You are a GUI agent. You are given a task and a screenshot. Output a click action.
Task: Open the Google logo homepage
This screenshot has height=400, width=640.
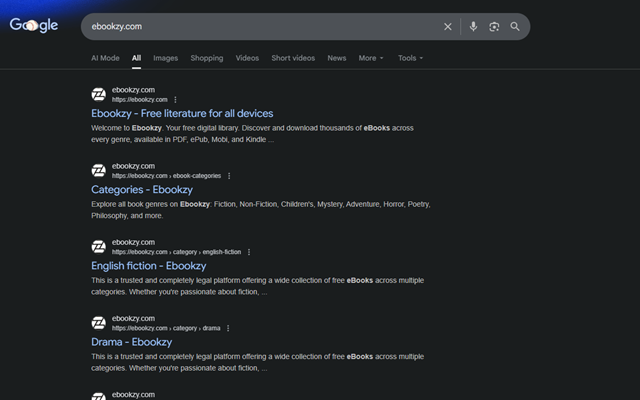(x=34, y=25)
